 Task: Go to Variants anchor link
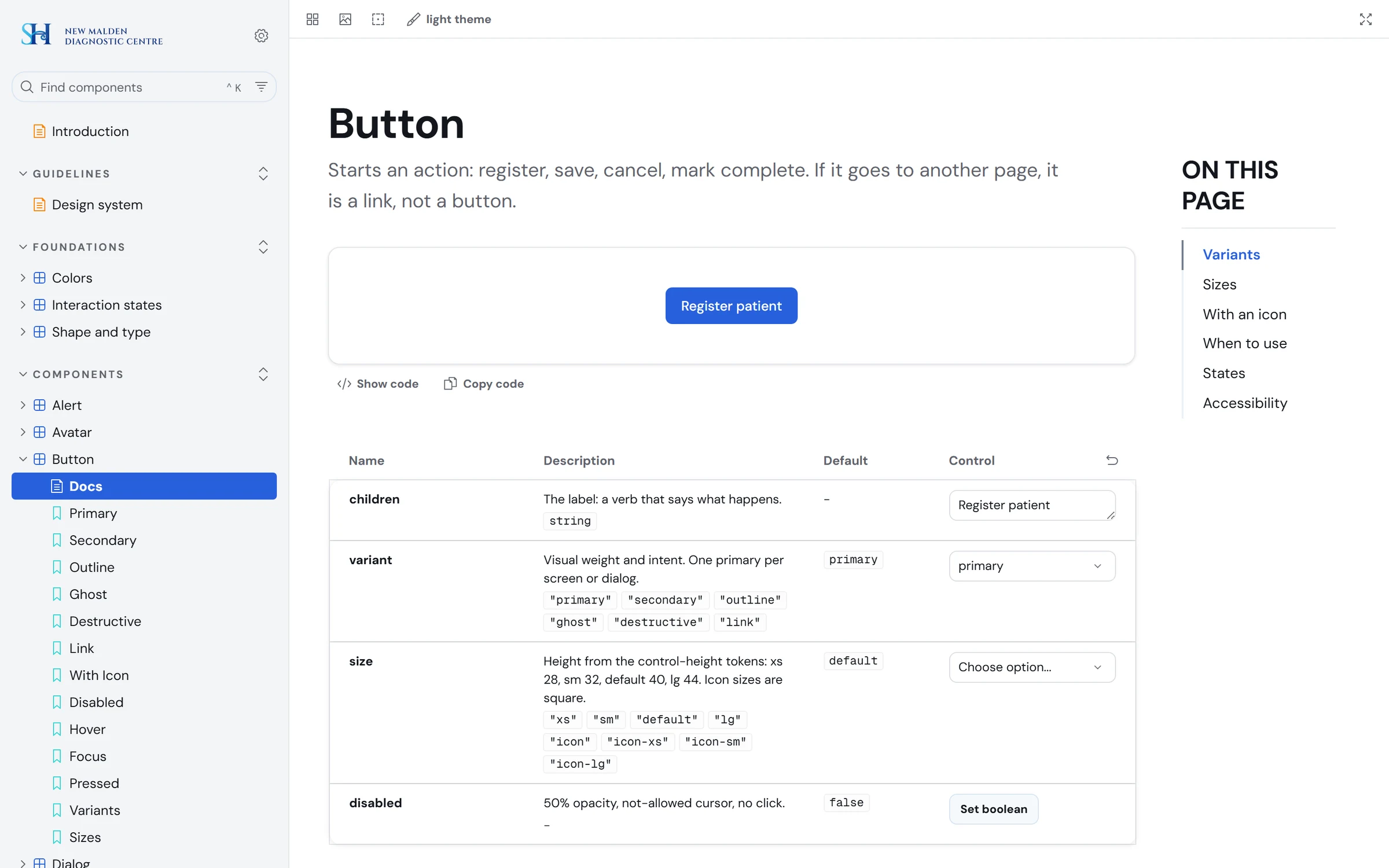[1231, 255]
